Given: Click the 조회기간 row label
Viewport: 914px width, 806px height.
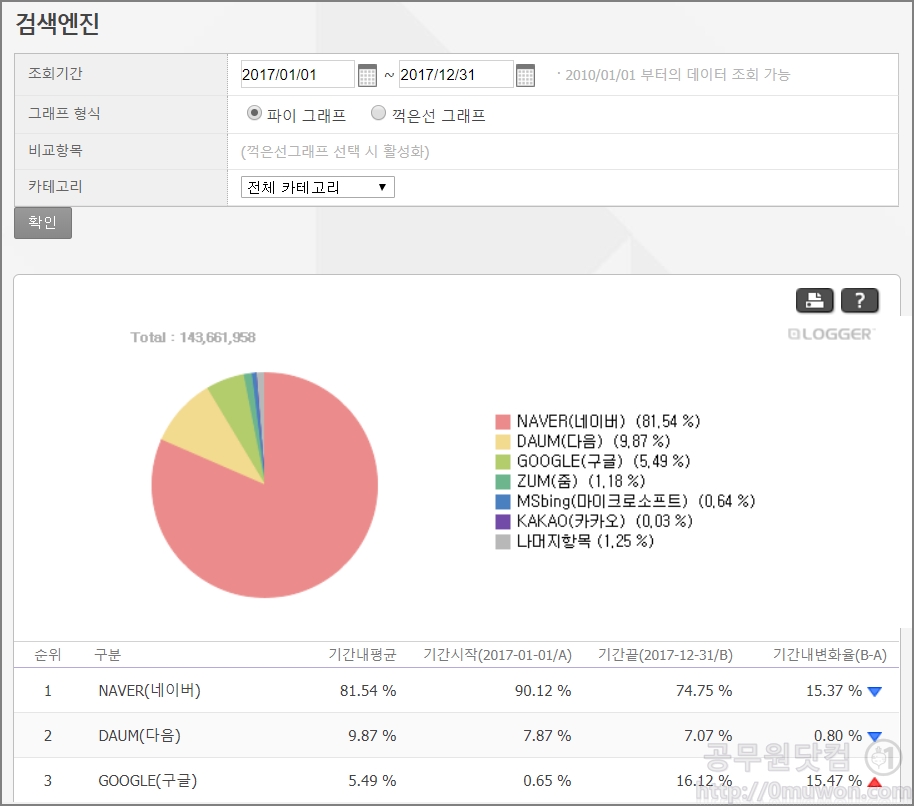Looking at the screenshot, I should point(55,73).
